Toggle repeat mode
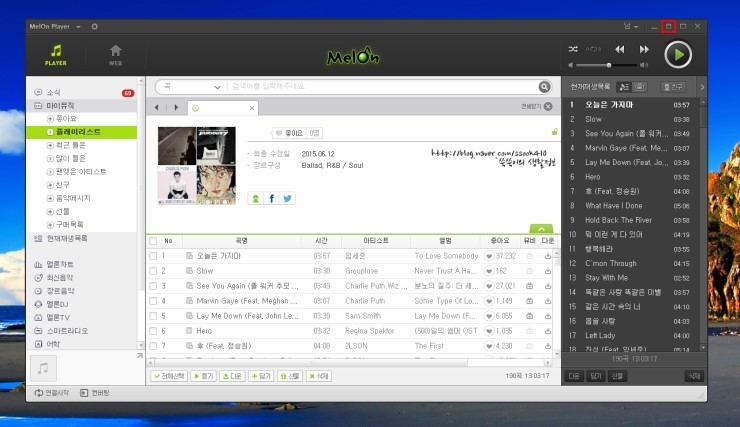Viewport: 740px width, 427px height. pyautogui.click(x=593, y=49)
